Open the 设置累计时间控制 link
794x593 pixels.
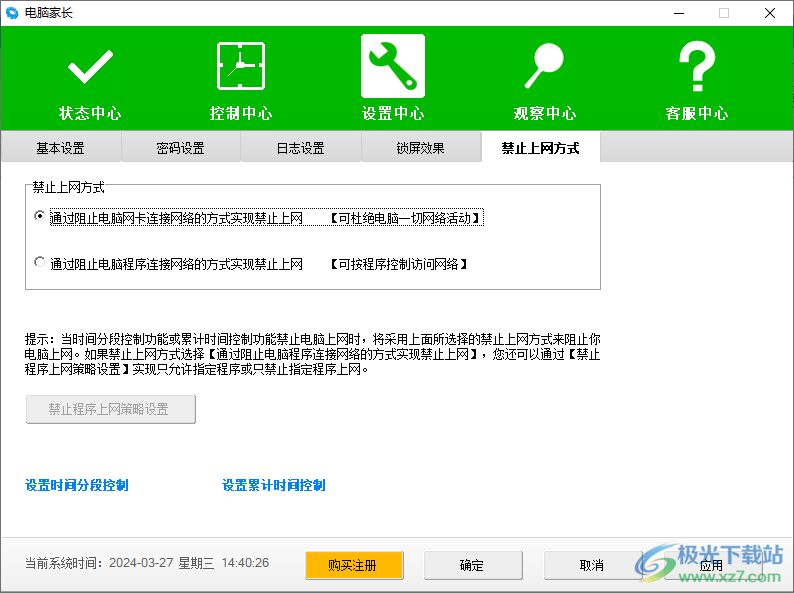(274, 486)
